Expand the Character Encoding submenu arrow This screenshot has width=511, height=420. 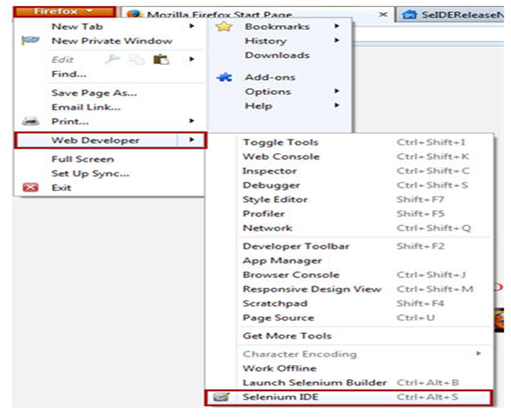[479, 353]
